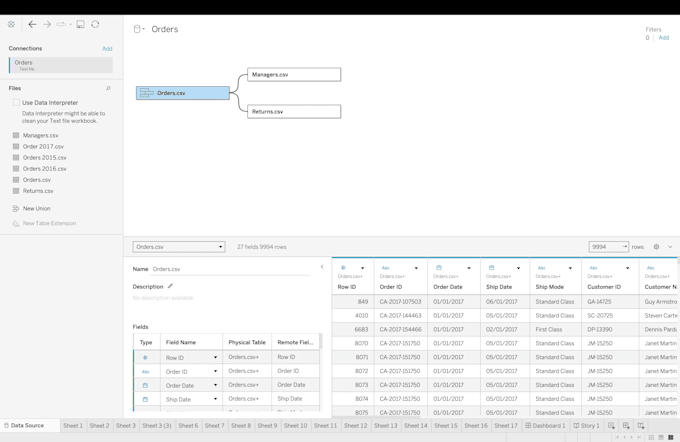Image resolution: width=680 pixels, height=442 pixels.
Task: Open the Sheet 10 tab
Action: (x=295, y=426)
